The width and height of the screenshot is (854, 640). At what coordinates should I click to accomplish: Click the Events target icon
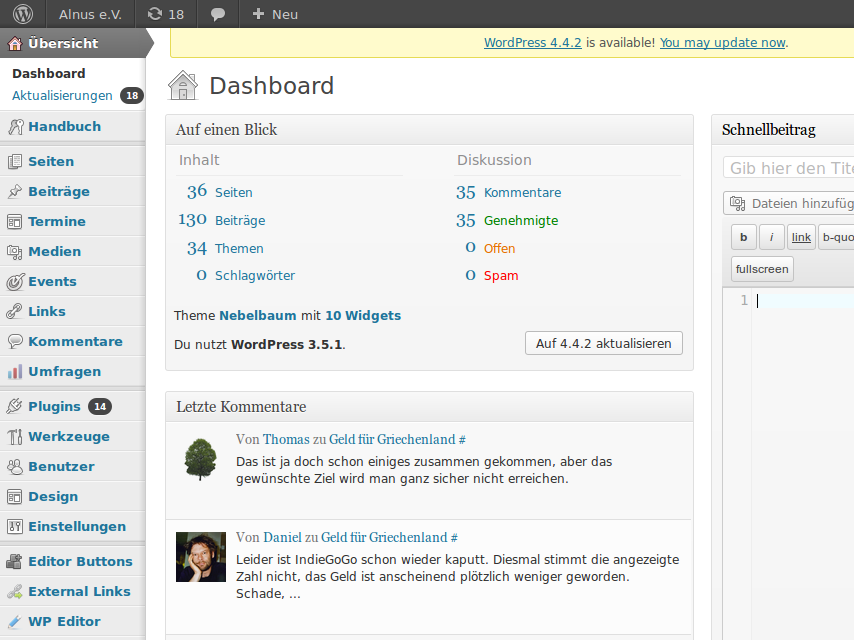pyautogui.click(x=15, y=282)
